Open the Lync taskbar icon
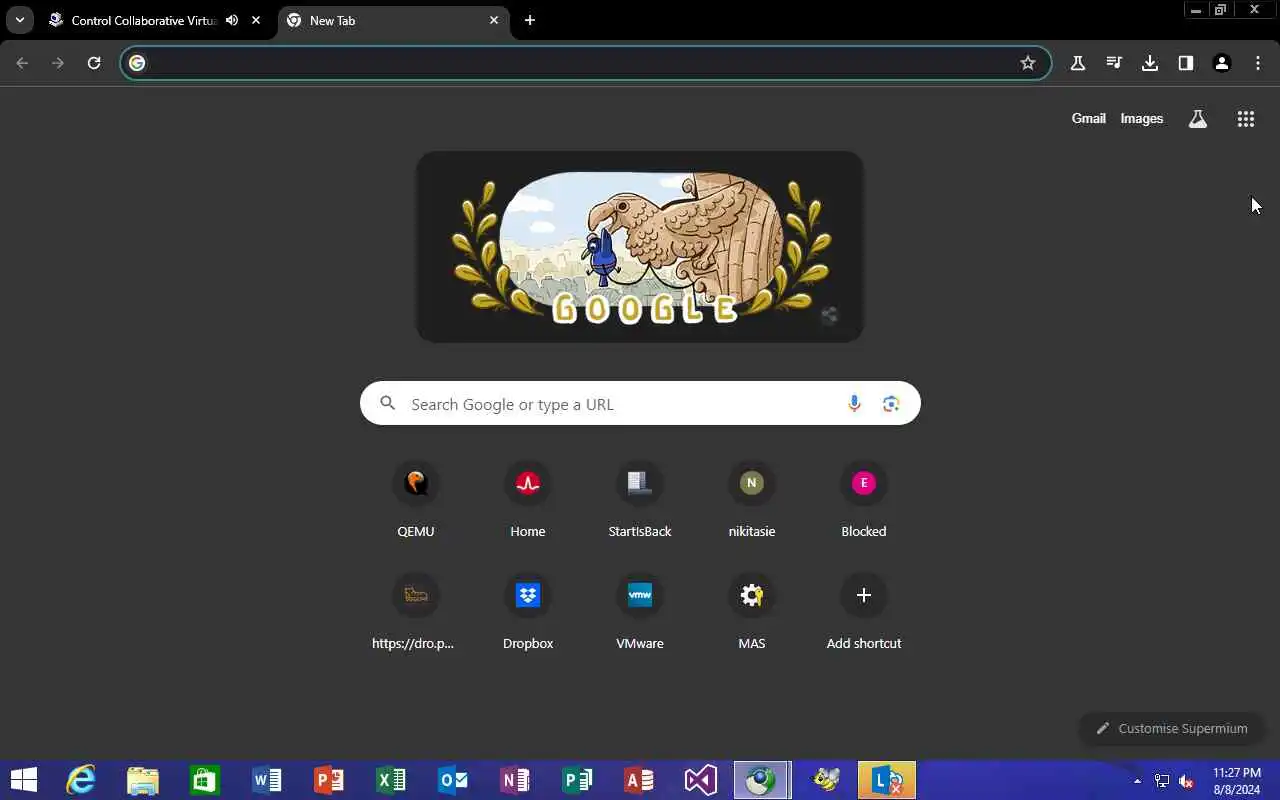This screenshot has height=800, width=1280. click(x=887, y=780)
